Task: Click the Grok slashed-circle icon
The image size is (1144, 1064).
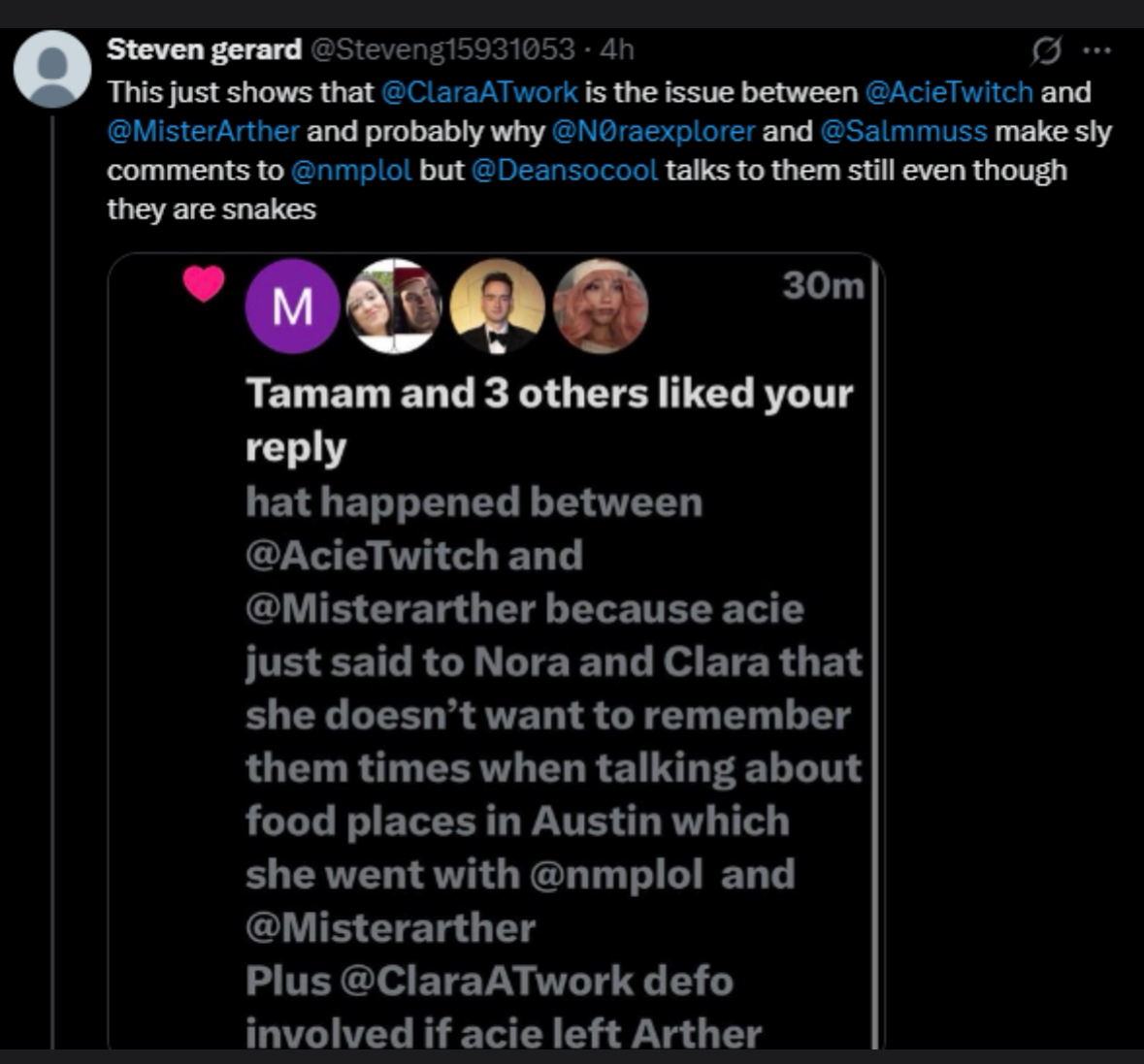Action: (x=1046, y=50)
